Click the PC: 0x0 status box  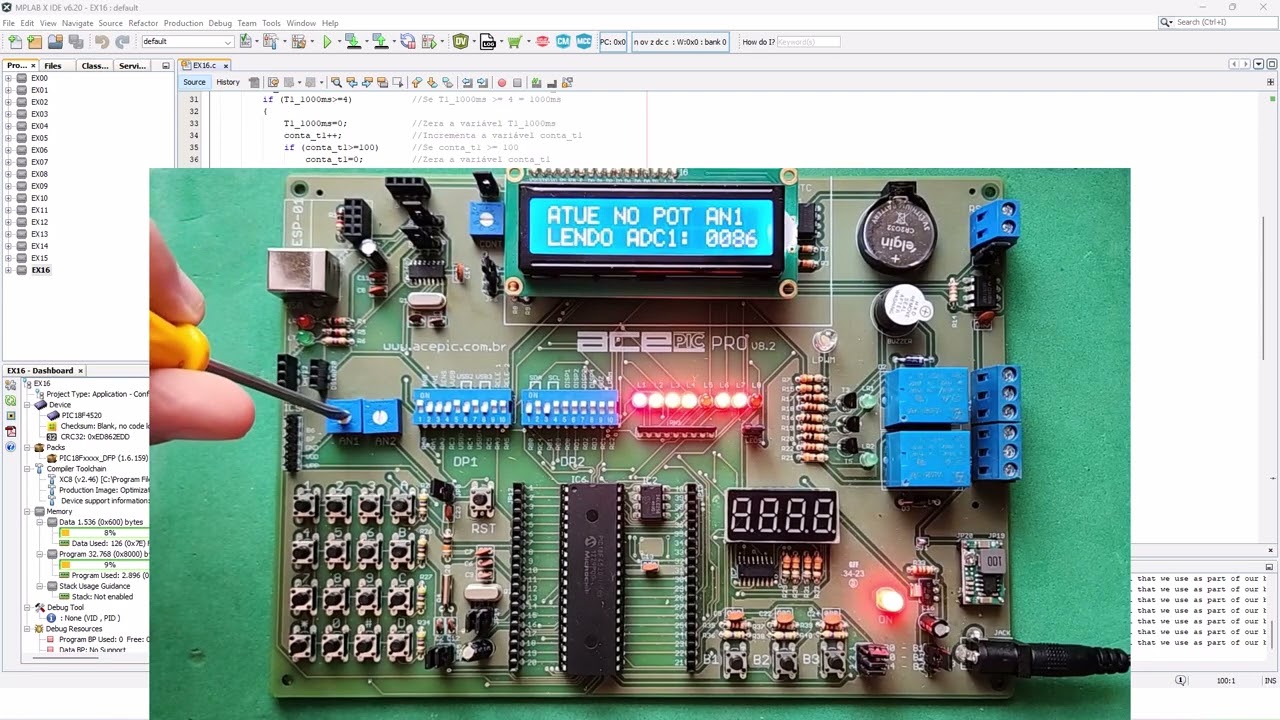613,42
